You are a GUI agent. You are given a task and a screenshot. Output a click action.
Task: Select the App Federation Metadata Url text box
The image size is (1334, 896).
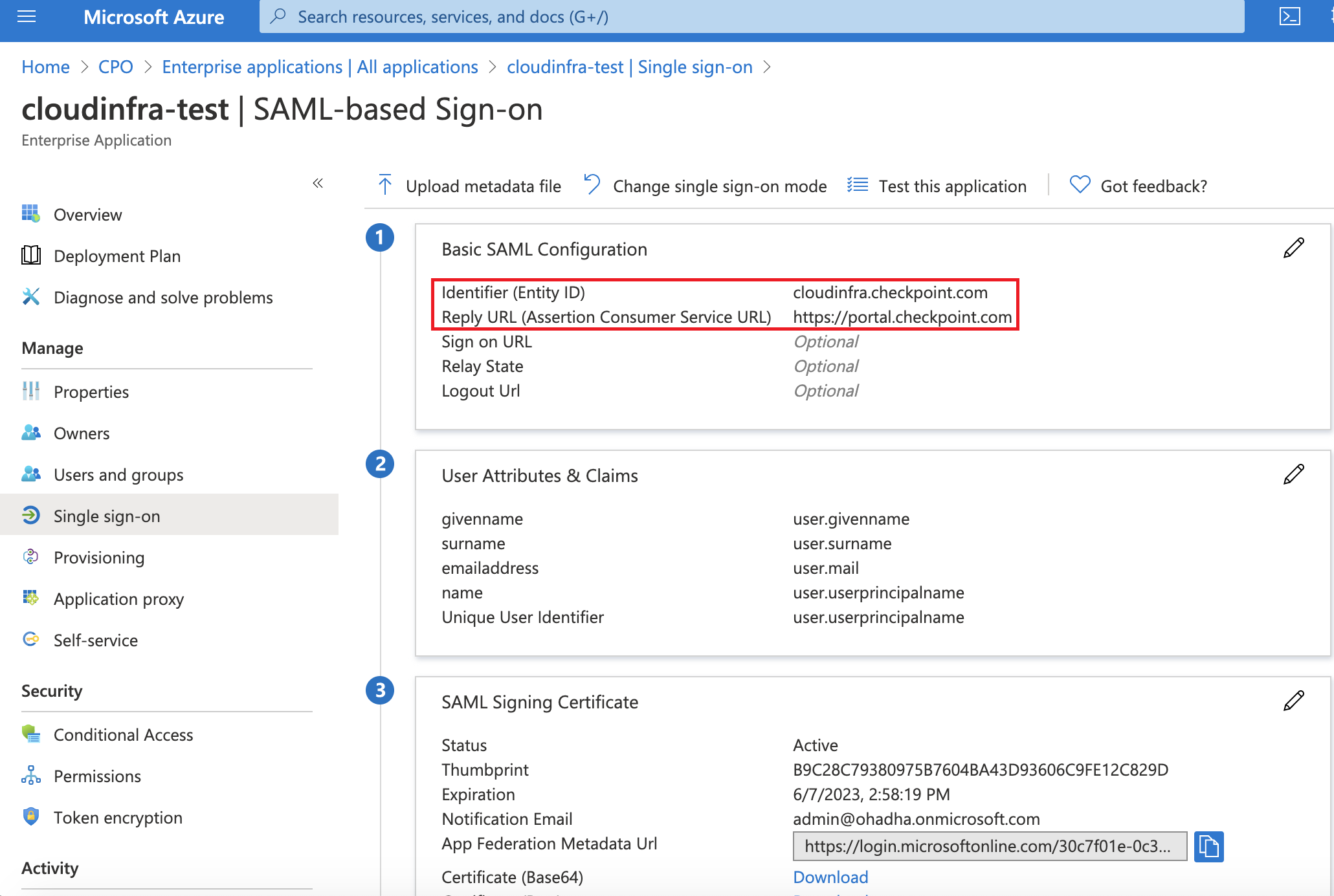click(x=988, y=846)
